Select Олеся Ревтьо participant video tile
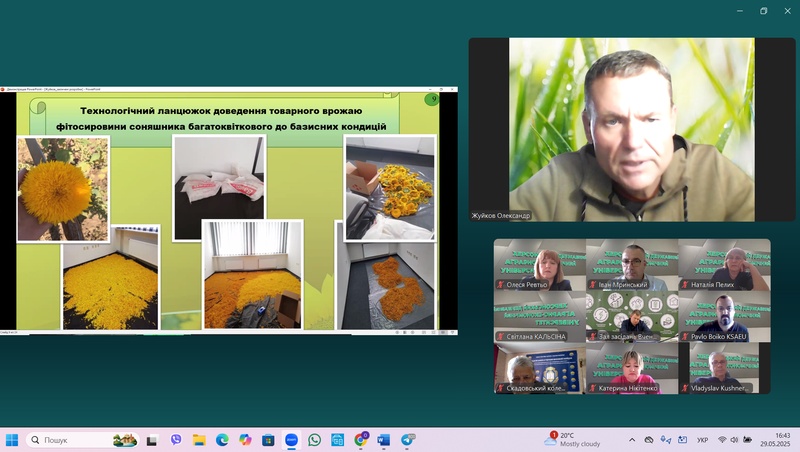800x452 pixels. (x=539, y=265)
